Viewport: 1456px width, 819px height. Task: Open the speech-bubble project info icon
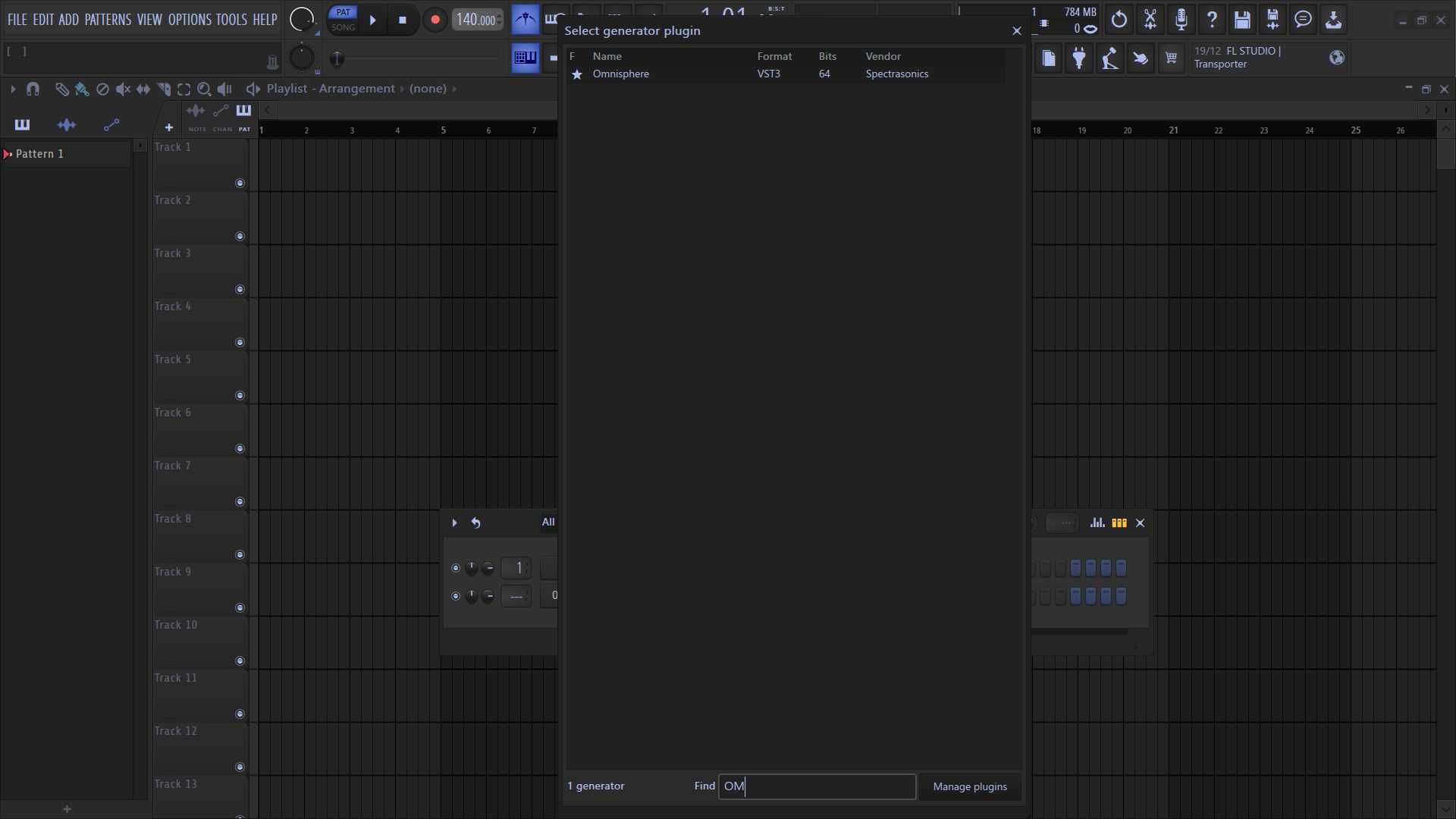1303,20
